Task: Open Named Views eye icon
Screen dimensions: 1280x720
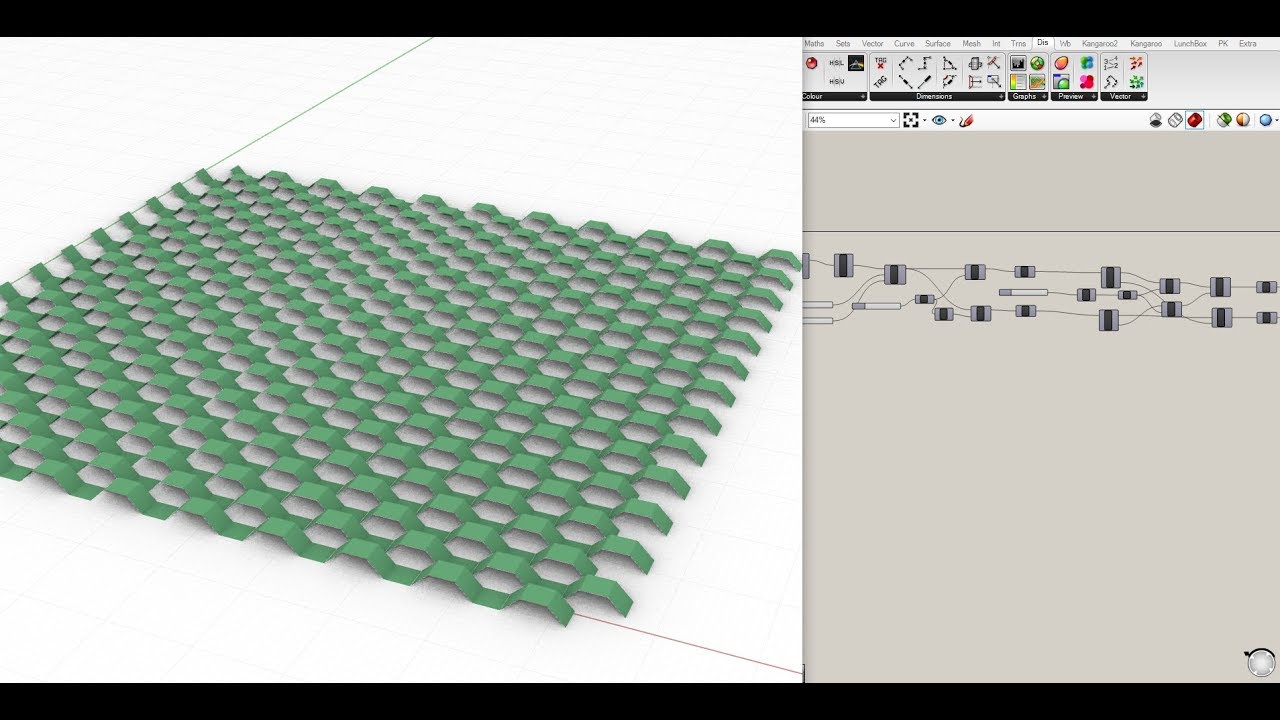Action: (x=939, y=120)
